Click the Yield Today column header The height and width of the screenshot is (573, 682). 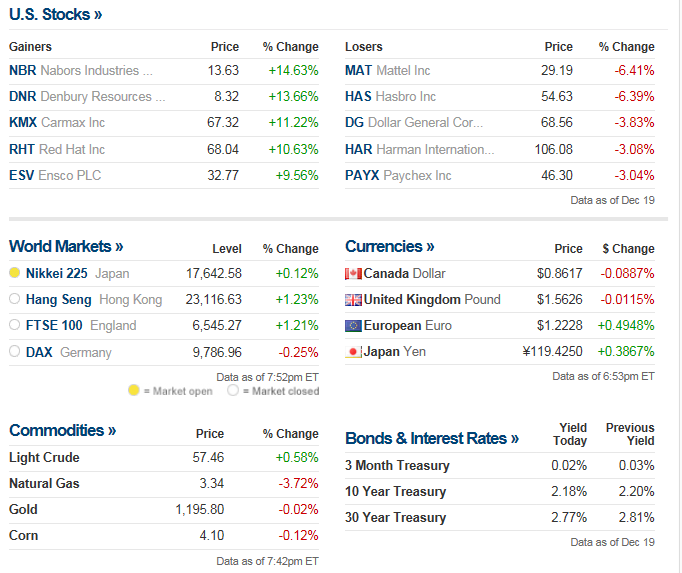coord(570,434)
